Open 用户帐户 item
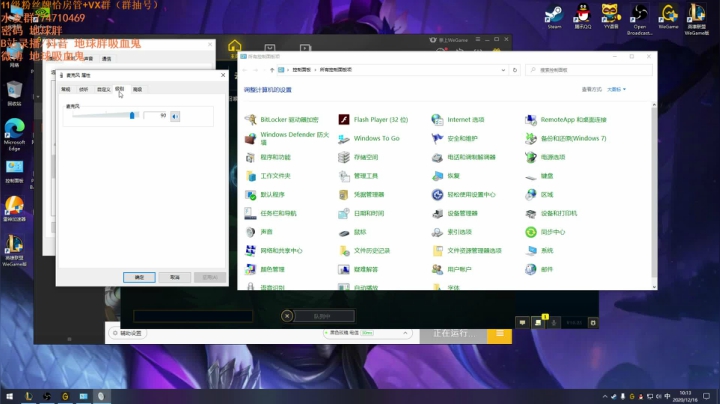720x404 pixels. [452, 269]
